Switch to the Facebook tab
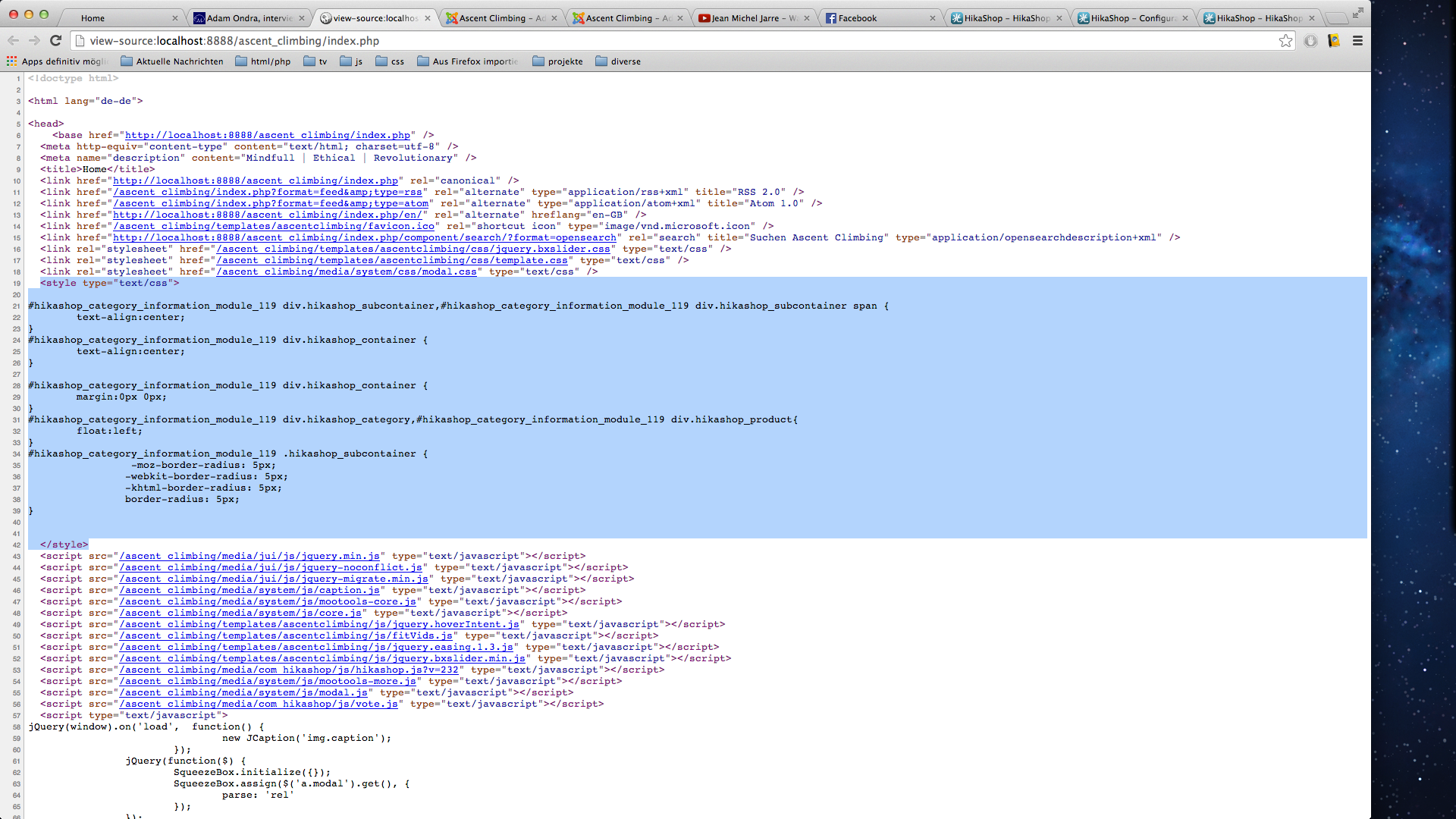The height and width of the screenshot is (819, 1456). (857, 18)
